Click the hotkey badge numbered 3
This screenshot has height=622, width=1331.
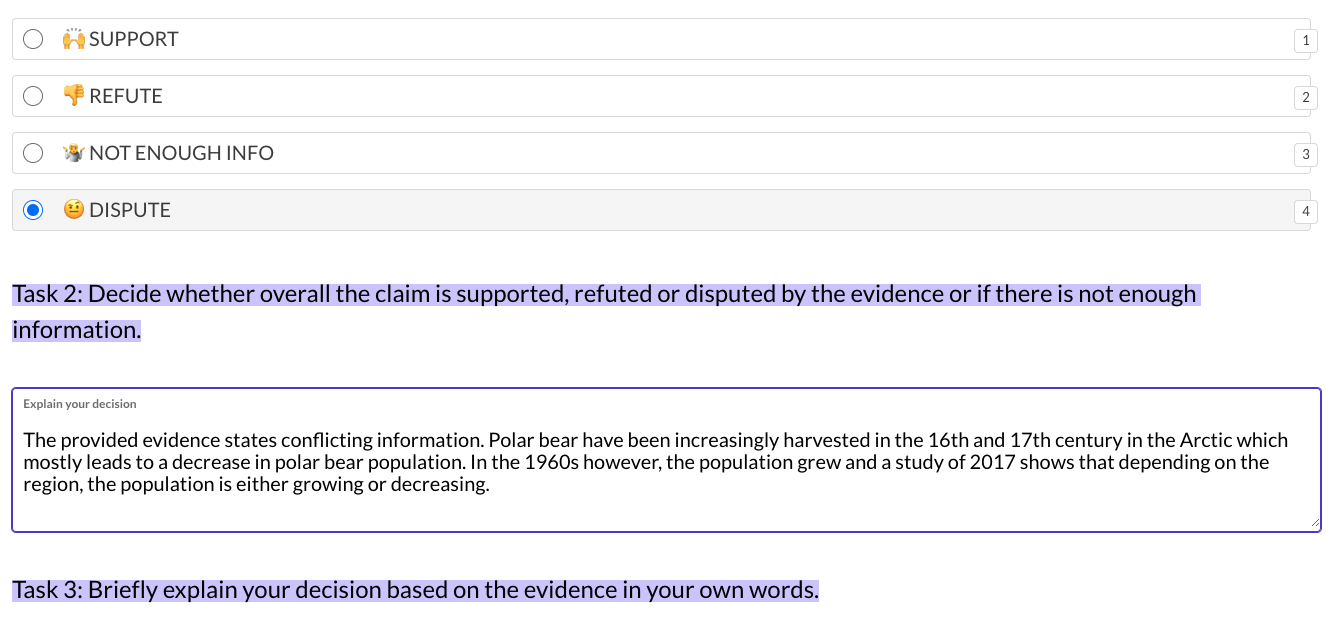pyautogui.click(x=1304, y=155)
